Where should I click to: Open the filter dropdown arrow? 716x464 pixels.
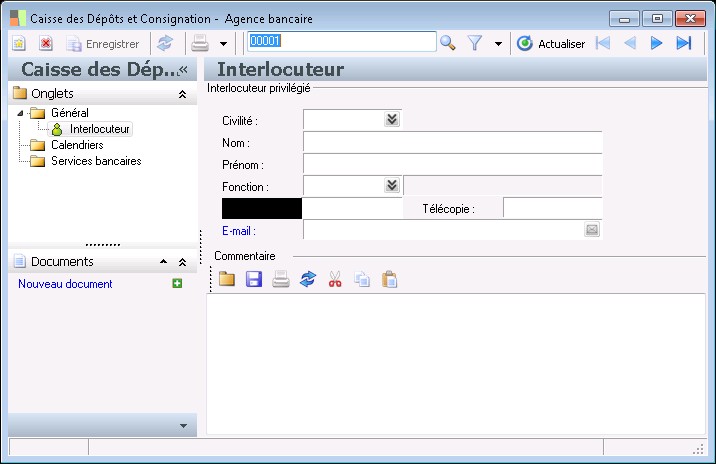pos(498,44)
